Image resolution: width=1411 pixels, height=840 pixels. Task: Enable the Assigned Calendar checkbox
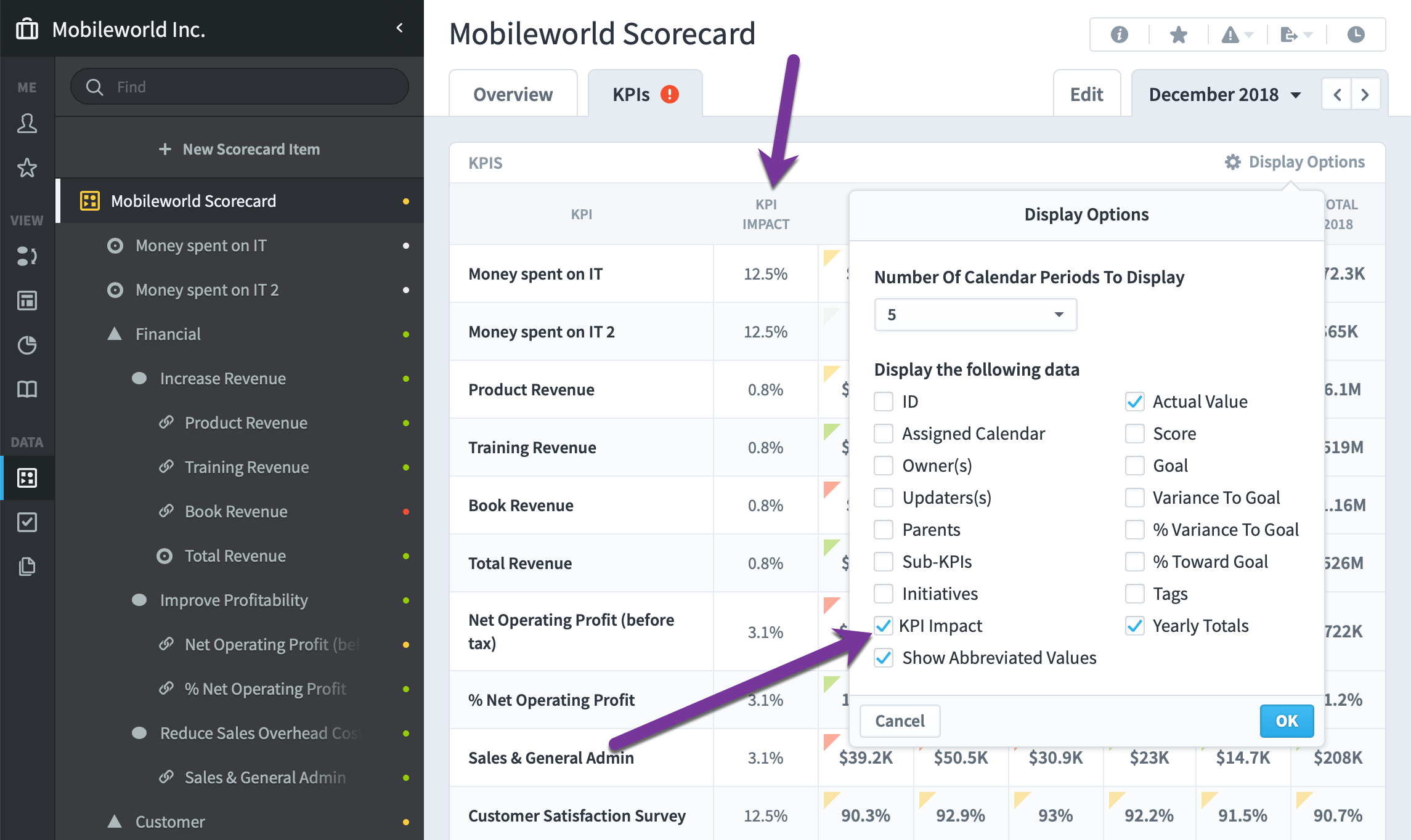pyautogui.click(x=884, y=434)
